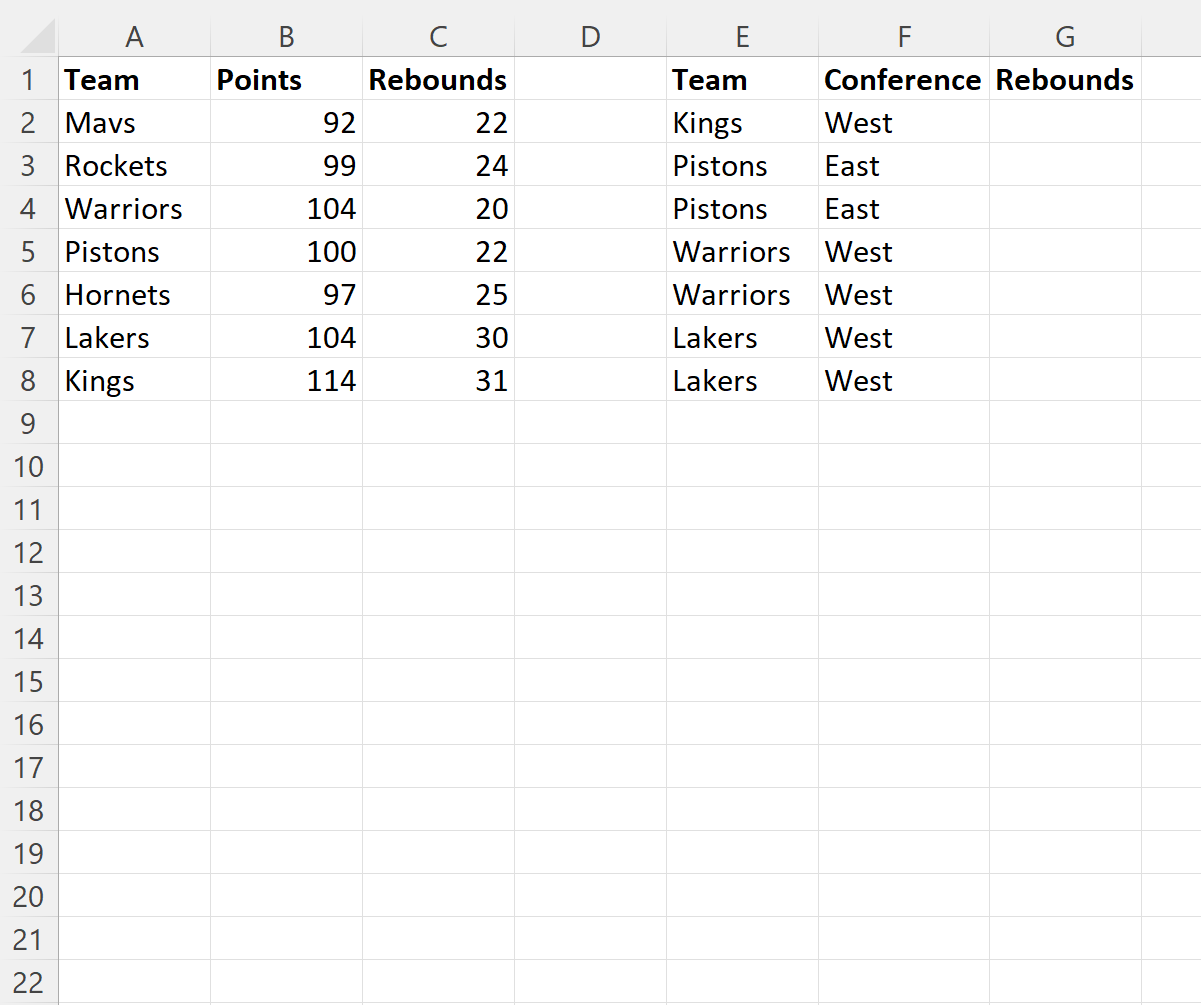This screenshot has width=1201, height=1005.
Task: Click the Hornets cell
Action: [x=134, y=295]
